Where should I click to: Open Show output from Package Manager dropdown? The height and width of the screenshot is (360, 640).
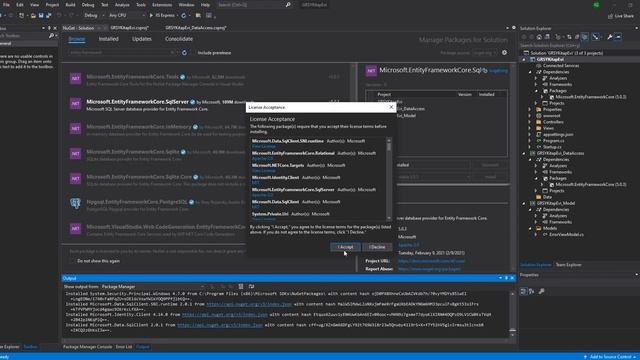click(153, 287)
